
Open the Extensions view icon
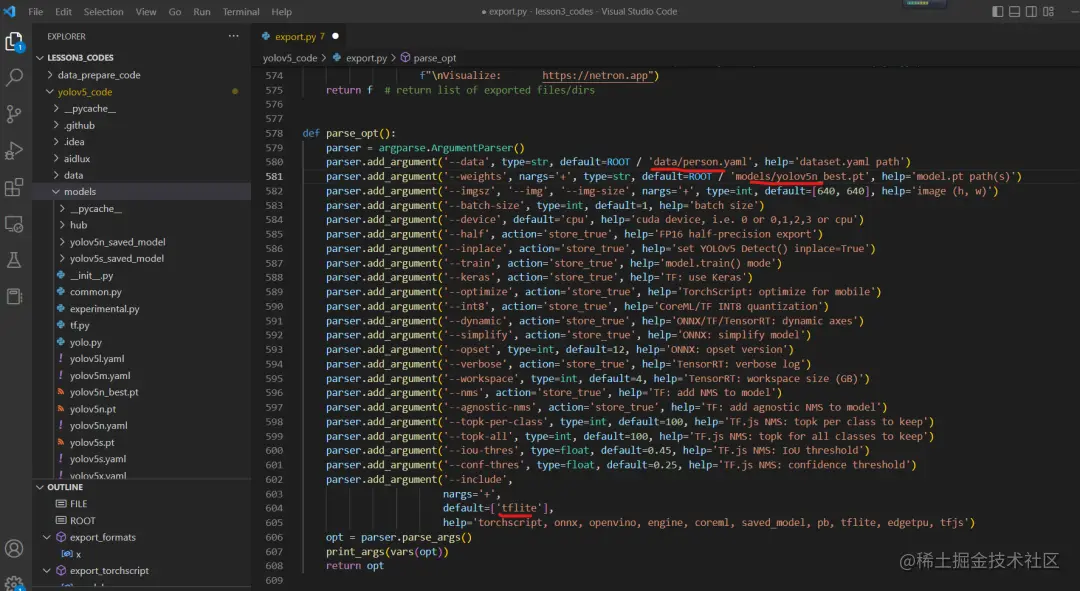[x=14, y=187]
